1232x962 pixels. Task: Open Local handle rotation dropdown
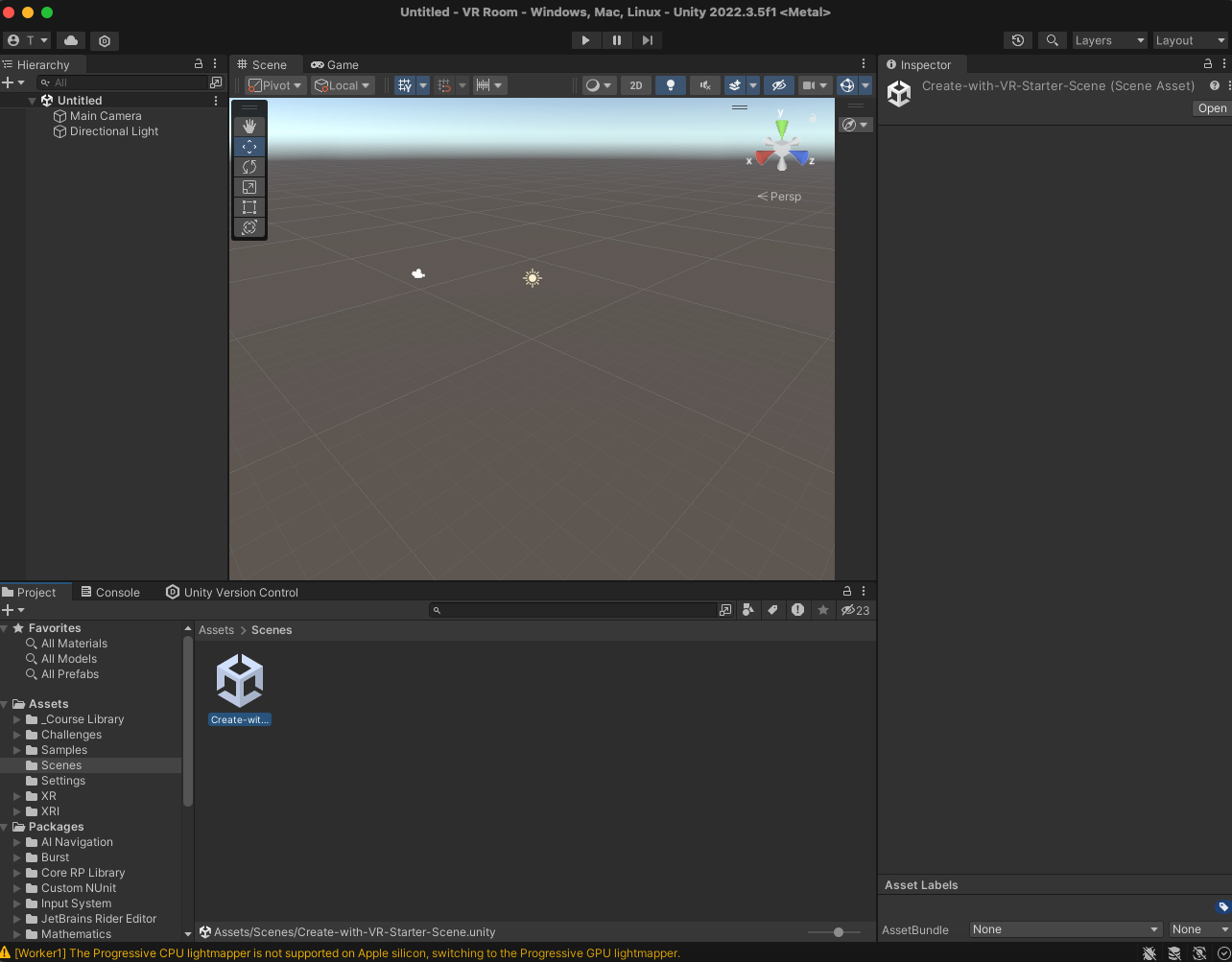(x=343, y=85)
